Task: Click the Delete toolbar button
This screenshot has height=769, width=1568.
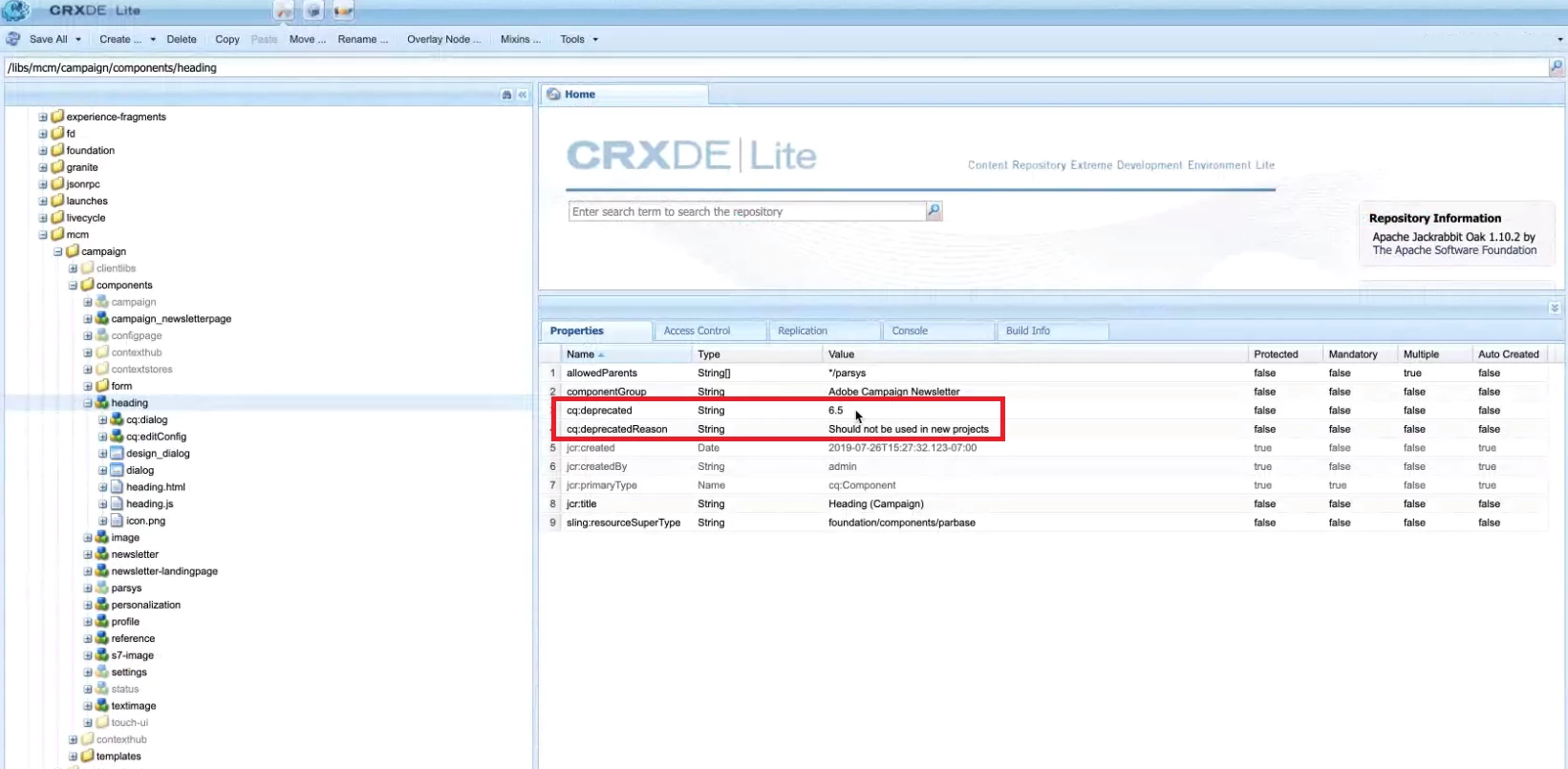Action: pyautogui.click(x=182, y=39)
